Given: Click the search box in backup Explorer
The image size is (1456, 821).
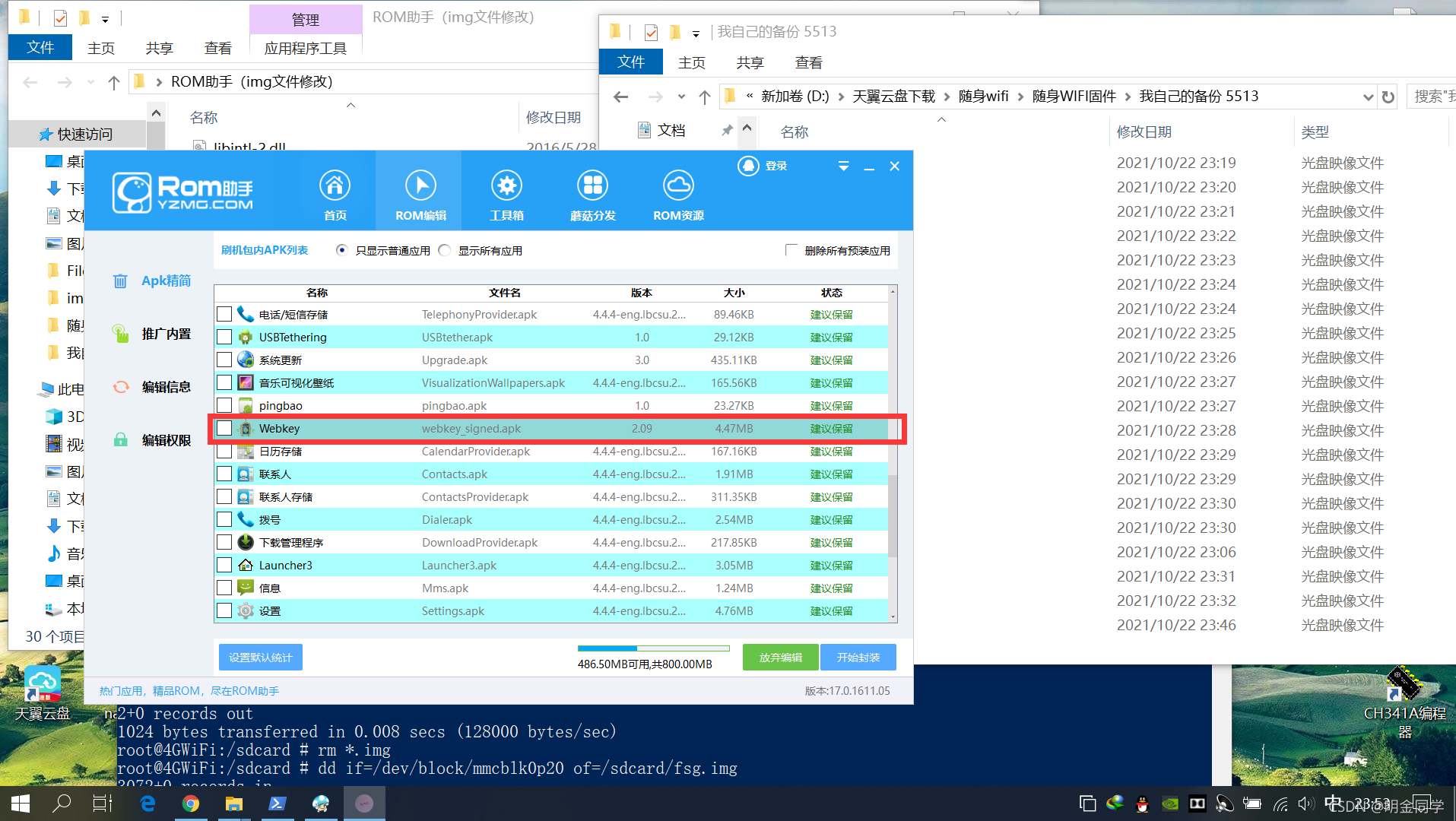Looking at the screenshot, I should pyautogui.click(x=1432, y=97).
